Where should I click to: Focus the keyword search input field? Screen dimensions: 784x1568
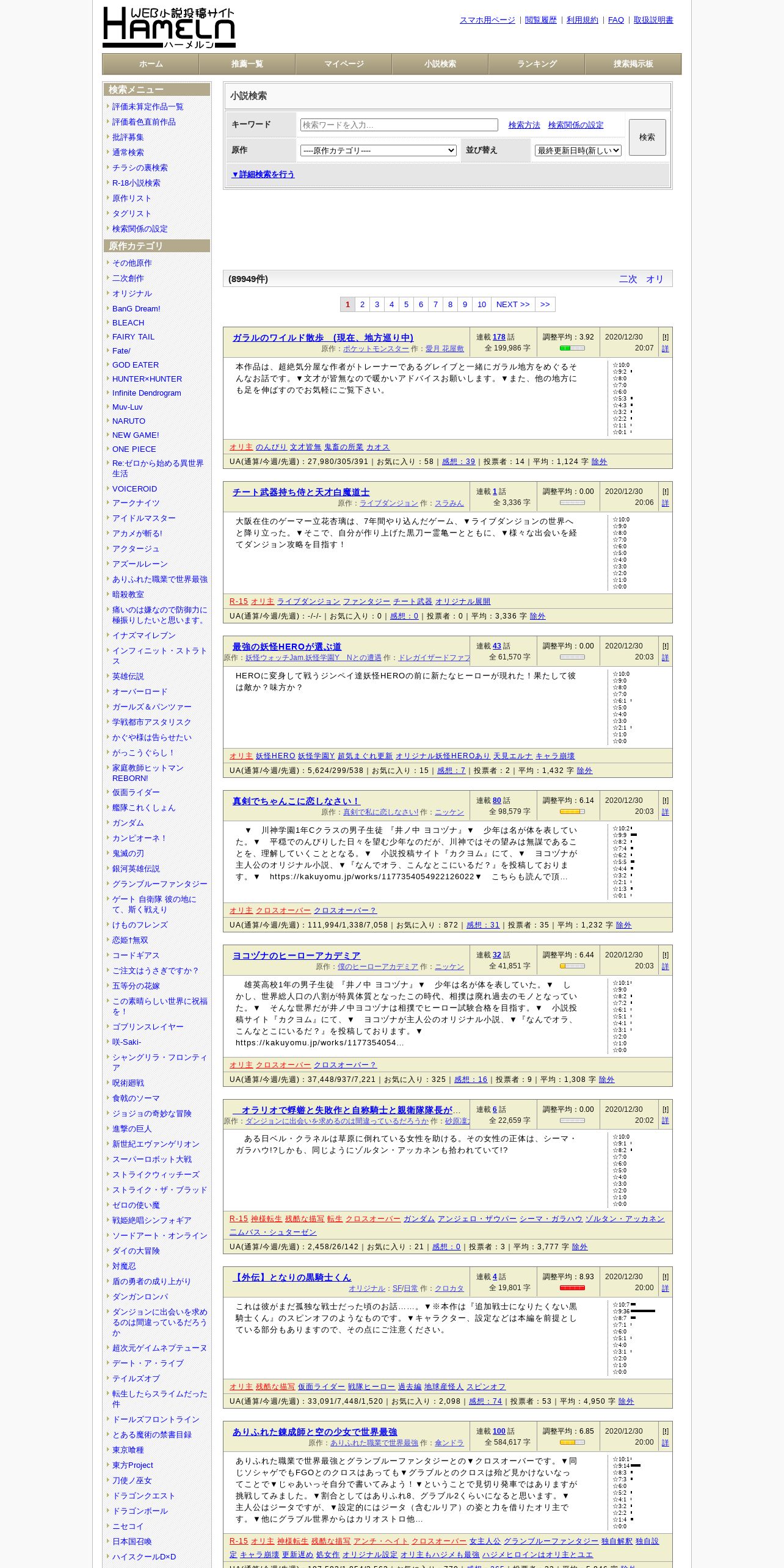click(399, 125)
